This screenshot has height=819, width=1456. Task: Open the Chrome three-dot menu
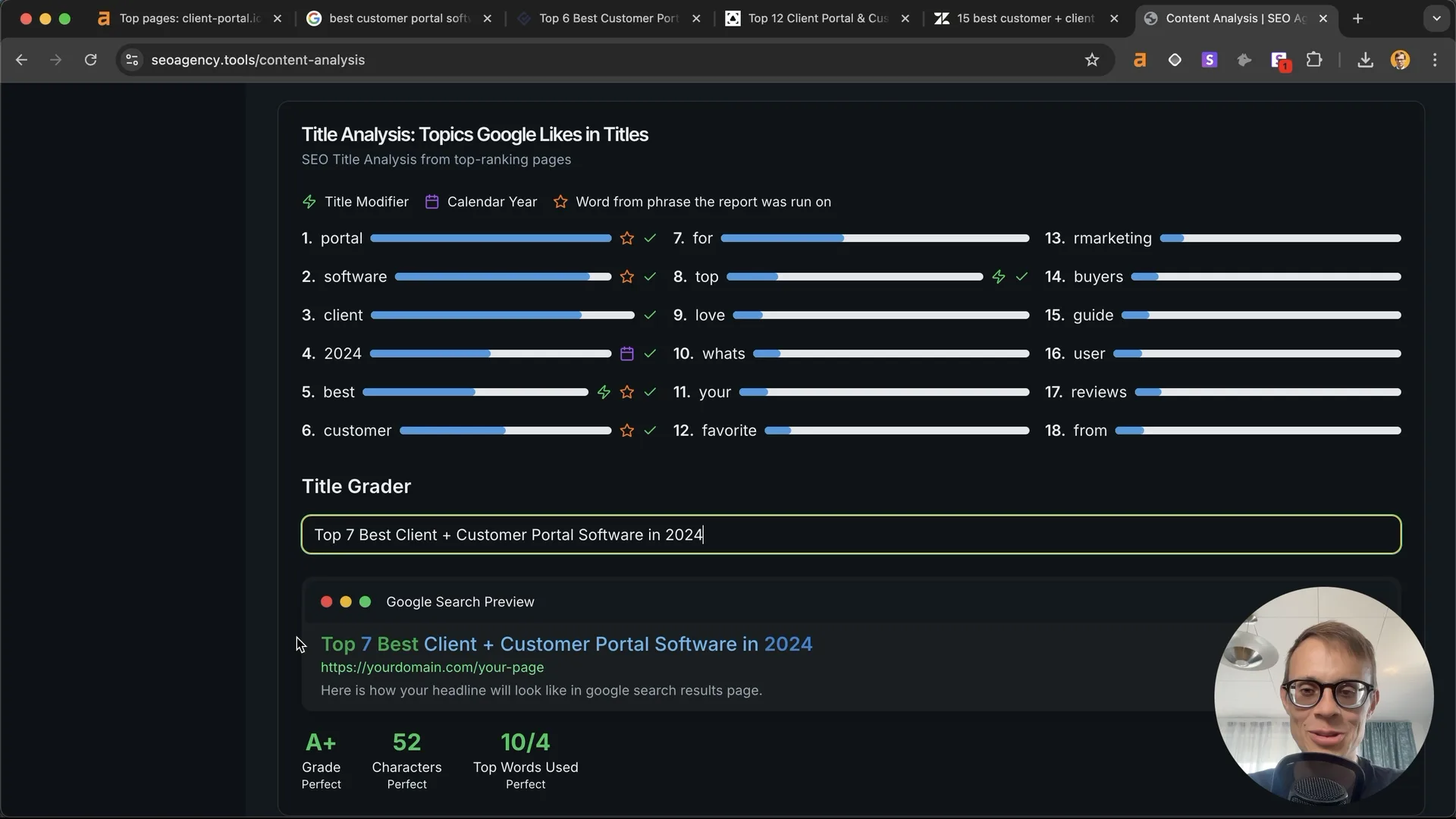(x=1435, y=60)
